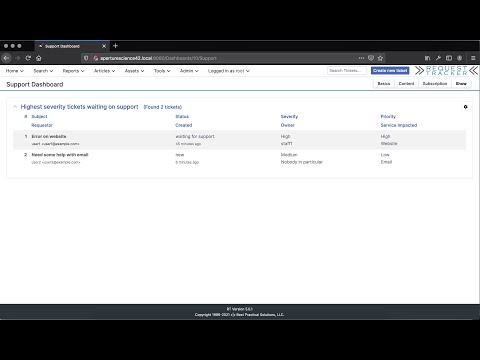The image size is (480, 360).
Task: Open the Admin dropdown menu
Action: coord(189,71)
